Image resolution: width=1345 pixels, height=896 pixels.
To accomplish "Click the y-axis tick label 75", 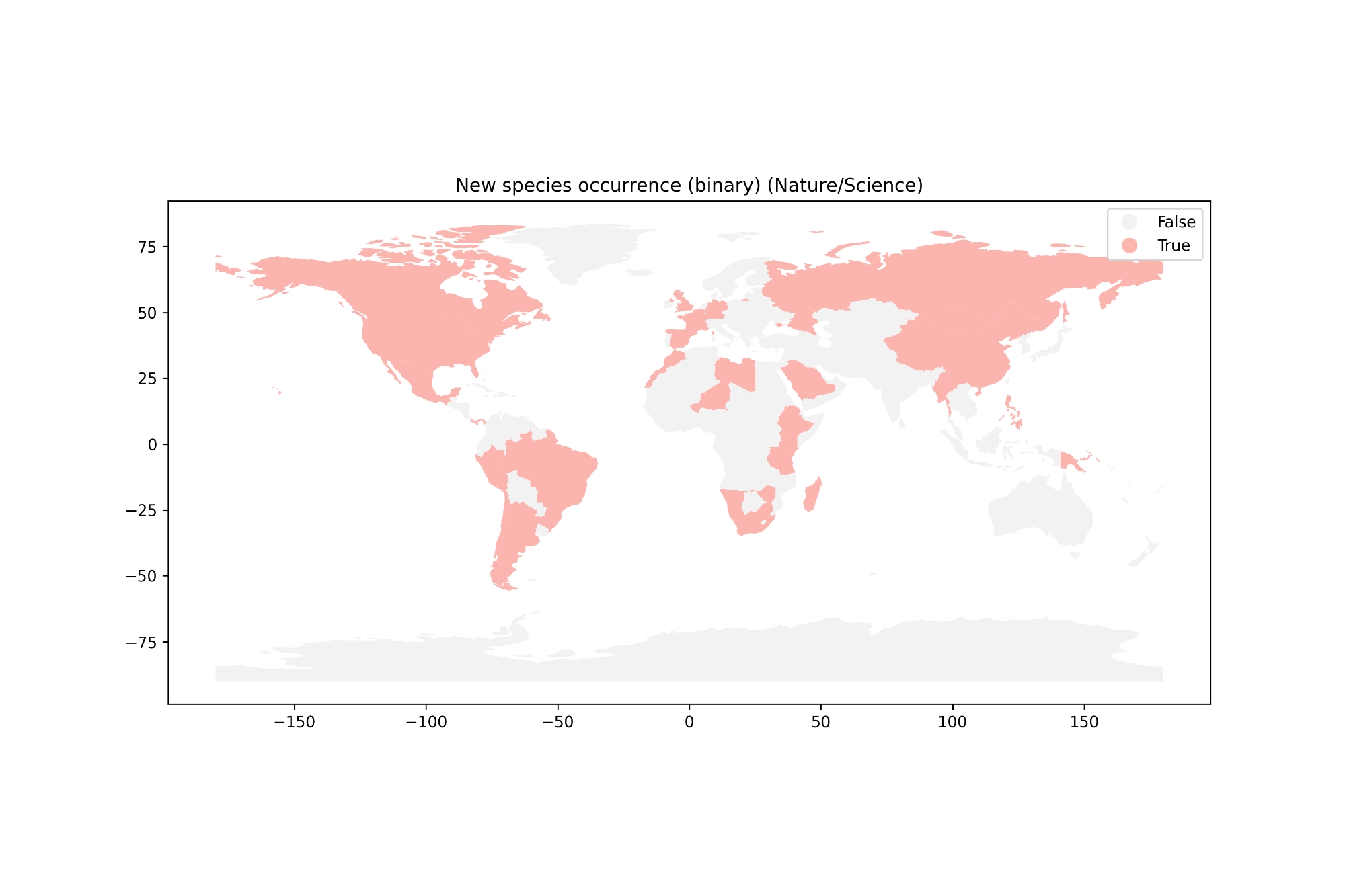I will [x=147, y=247].
